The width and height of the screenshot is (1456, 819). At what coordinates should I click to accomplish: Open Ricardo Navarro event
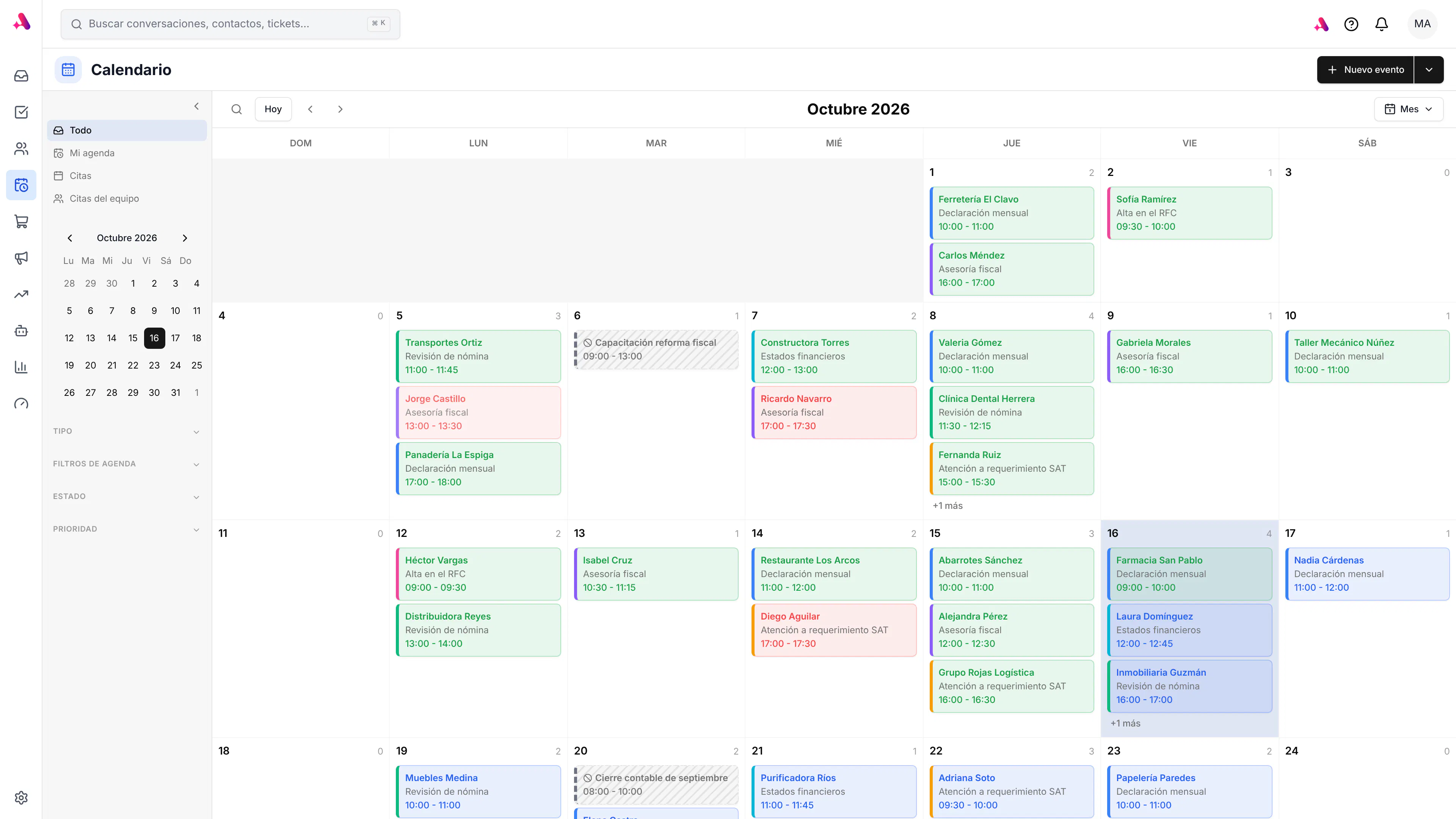[x=834, y=413]
